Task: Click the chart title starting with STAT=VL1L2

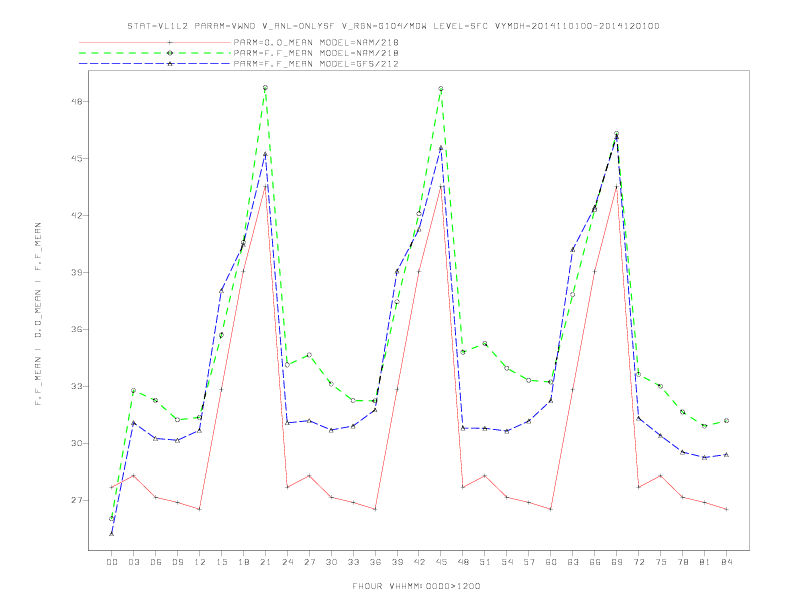Action: coord(393,26)
